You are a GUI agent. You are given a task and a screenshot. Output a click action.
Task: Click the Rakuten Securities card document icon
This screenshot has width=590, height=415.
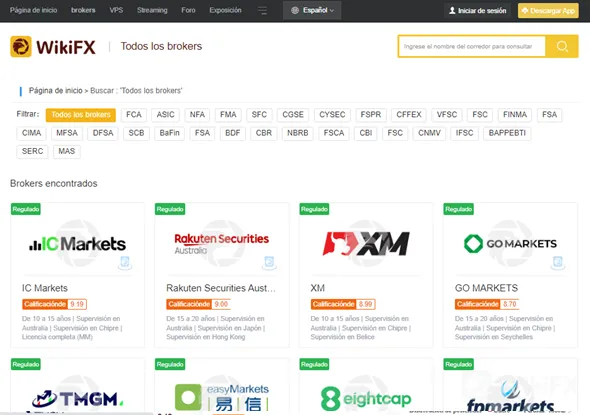tap(269, 262)
